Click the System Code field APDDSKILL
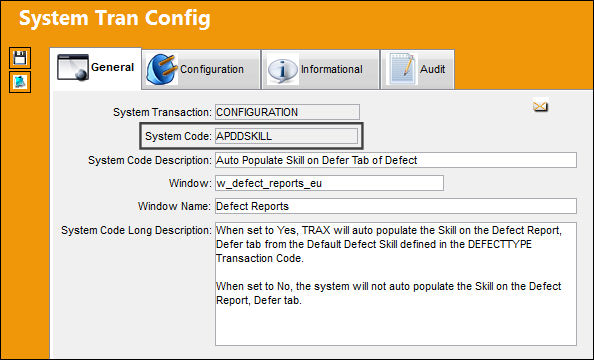 tap(286, 136)
